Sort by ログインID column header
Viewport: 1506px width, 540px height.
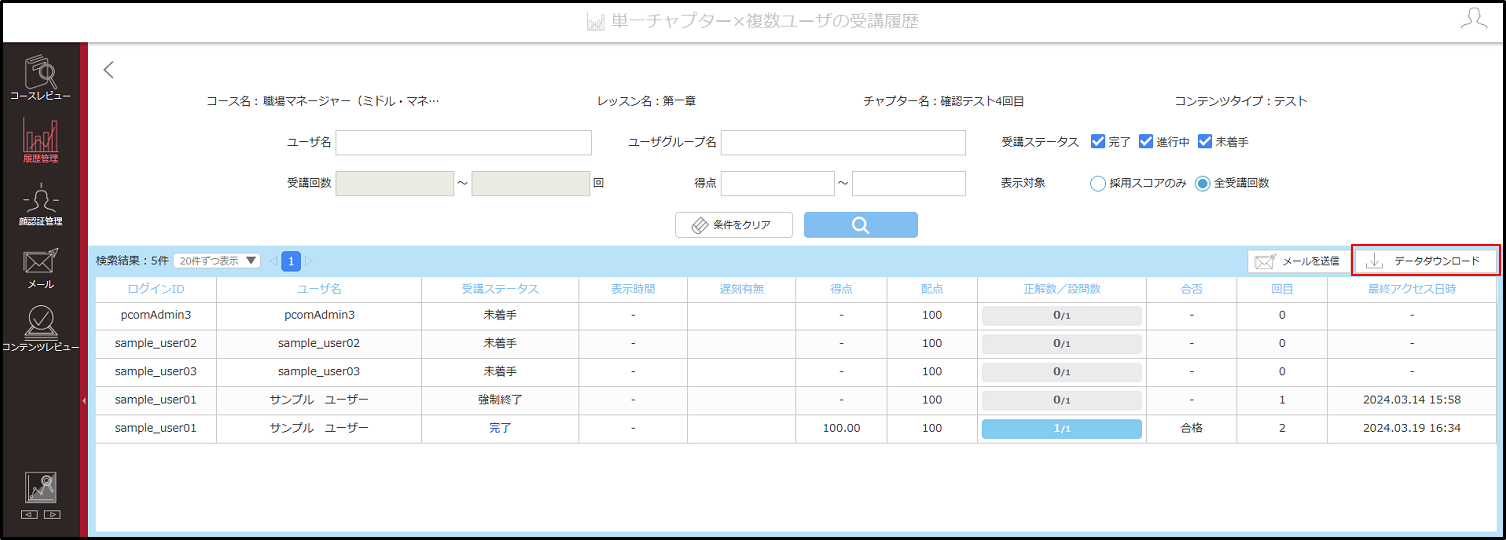click(x=156, y=289)
